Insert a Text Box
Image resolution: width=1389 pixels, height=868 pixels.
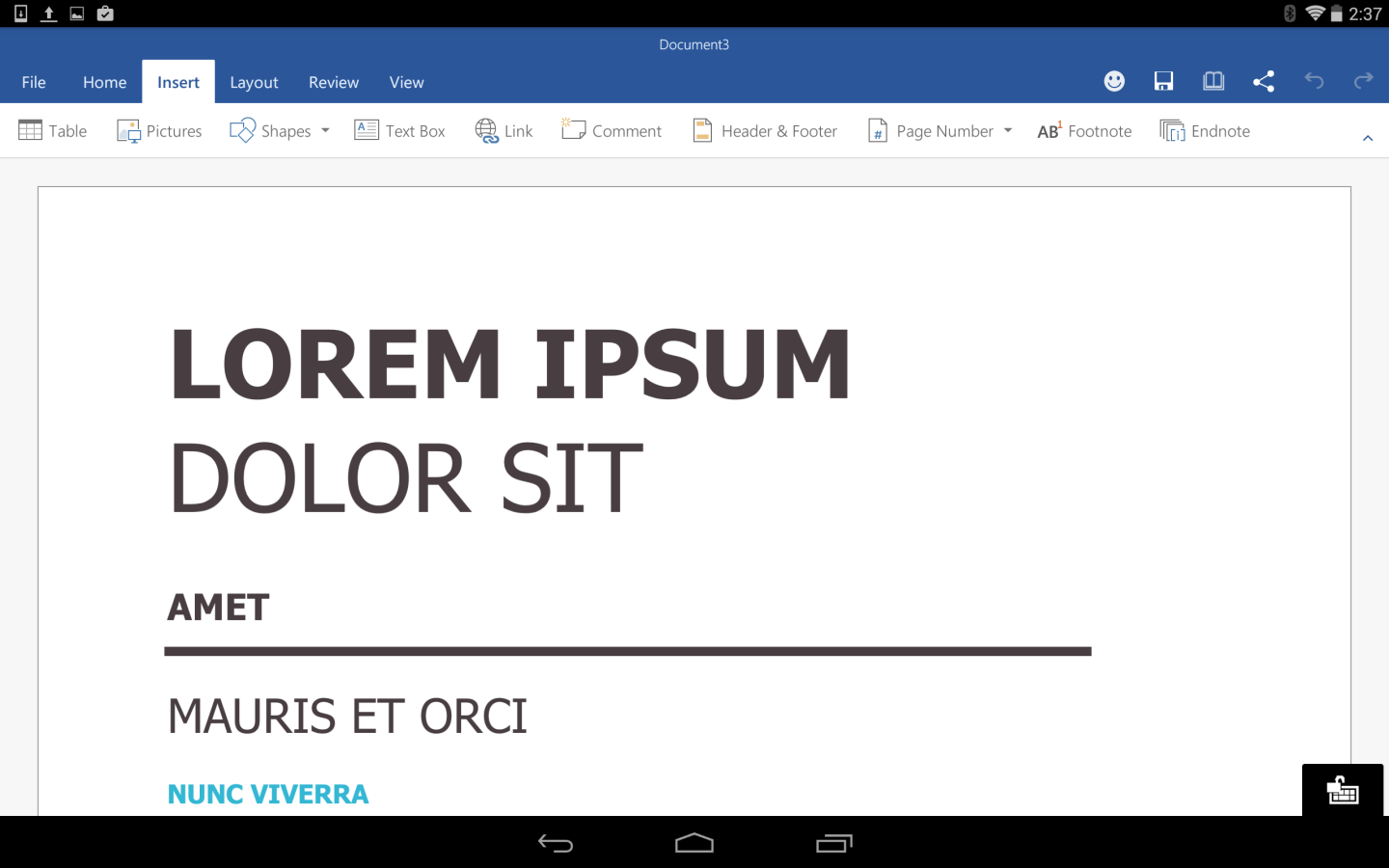[399, 130]
